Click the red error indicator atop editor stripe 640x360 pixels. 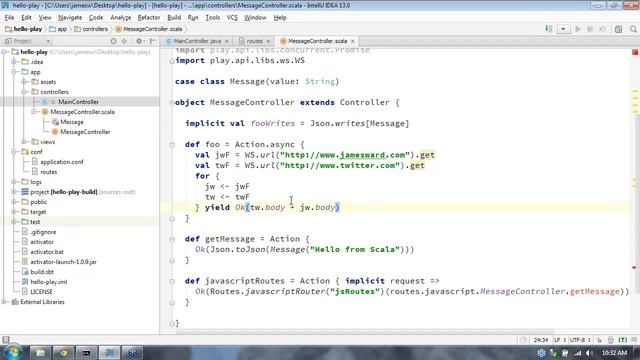point(635,52)
